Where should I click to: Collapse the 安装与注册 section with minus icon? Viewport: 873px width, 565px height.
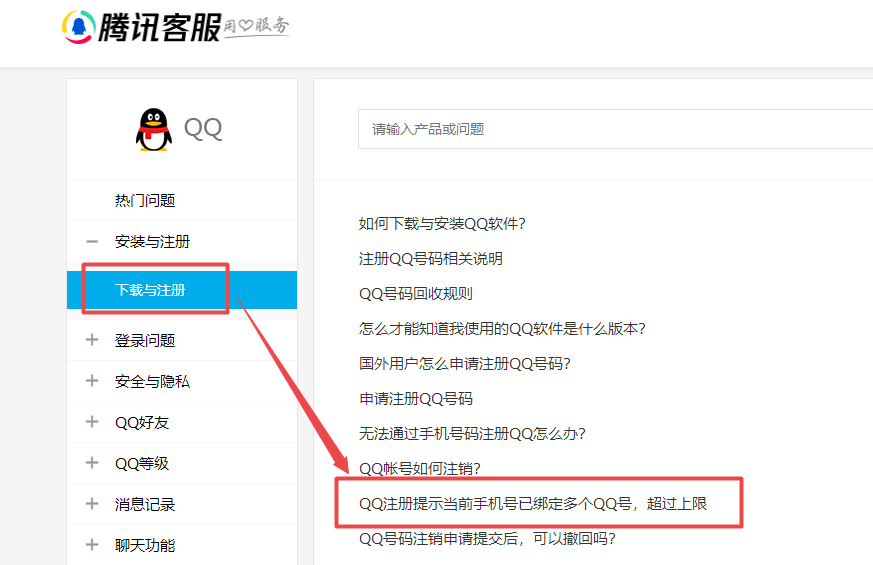(92, 242)
